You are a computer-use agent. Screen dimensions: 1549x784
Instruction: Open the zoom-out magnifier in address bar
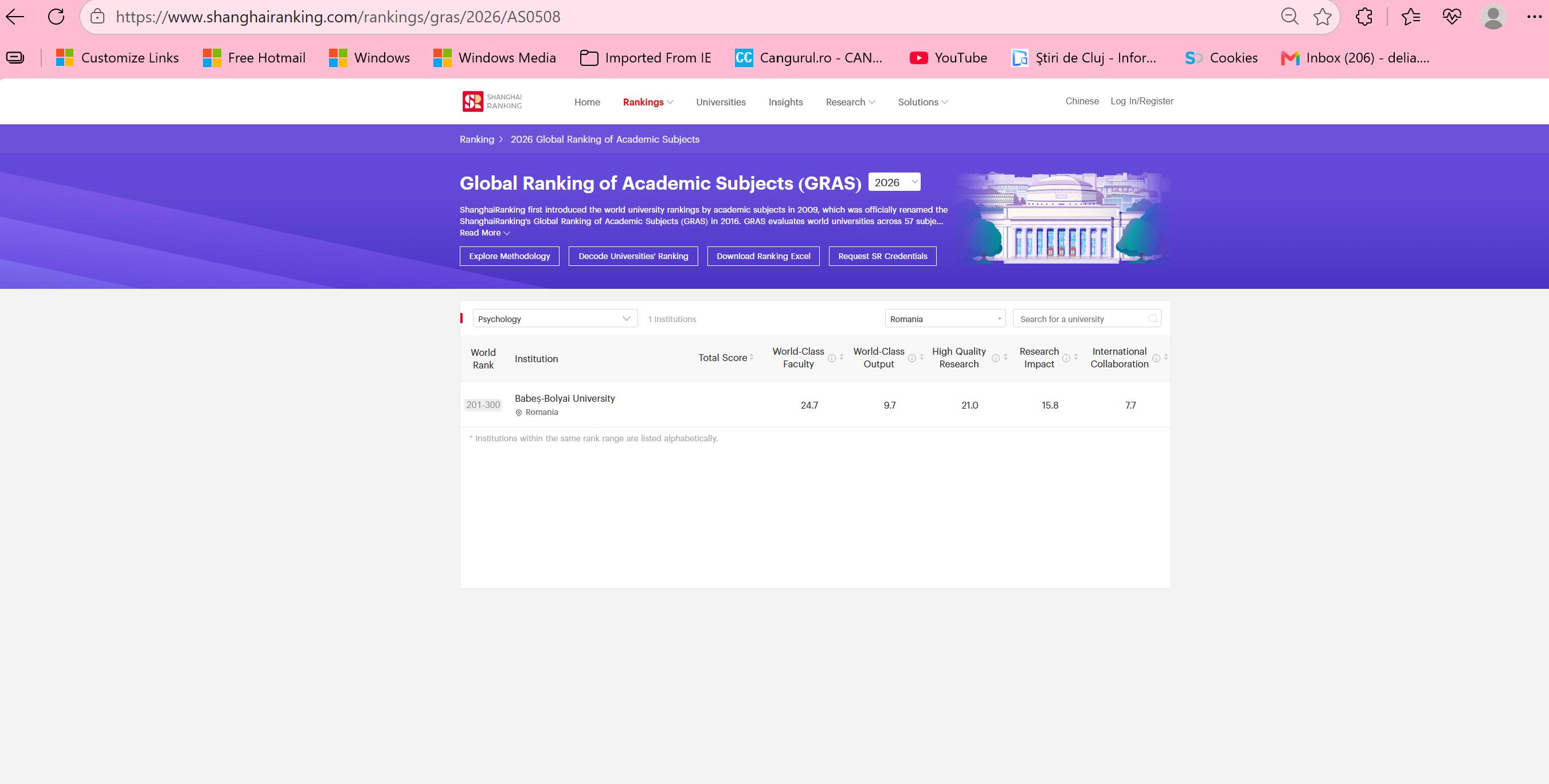pos(1289,17)
